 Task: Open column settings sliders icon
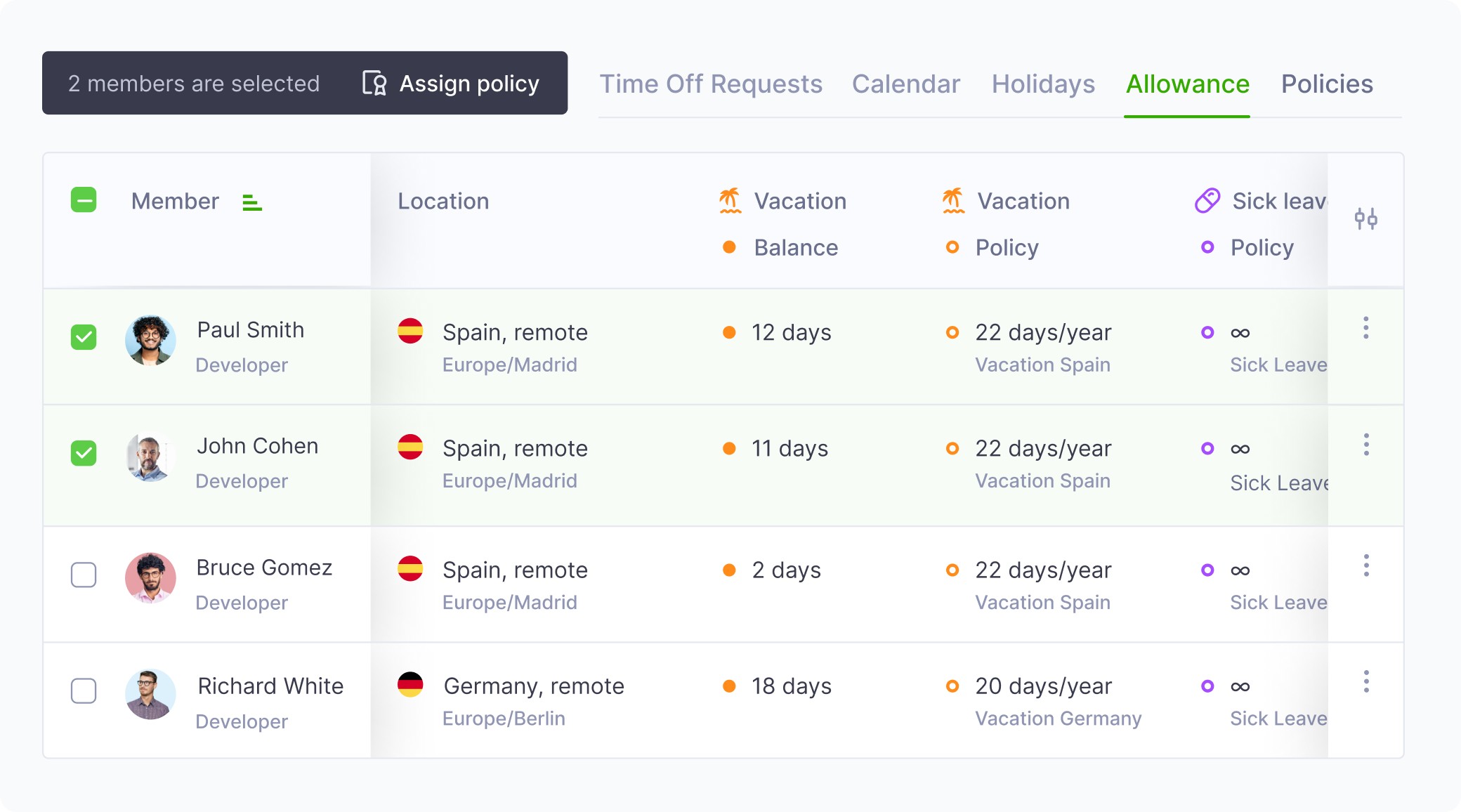tap(1365, 218)
